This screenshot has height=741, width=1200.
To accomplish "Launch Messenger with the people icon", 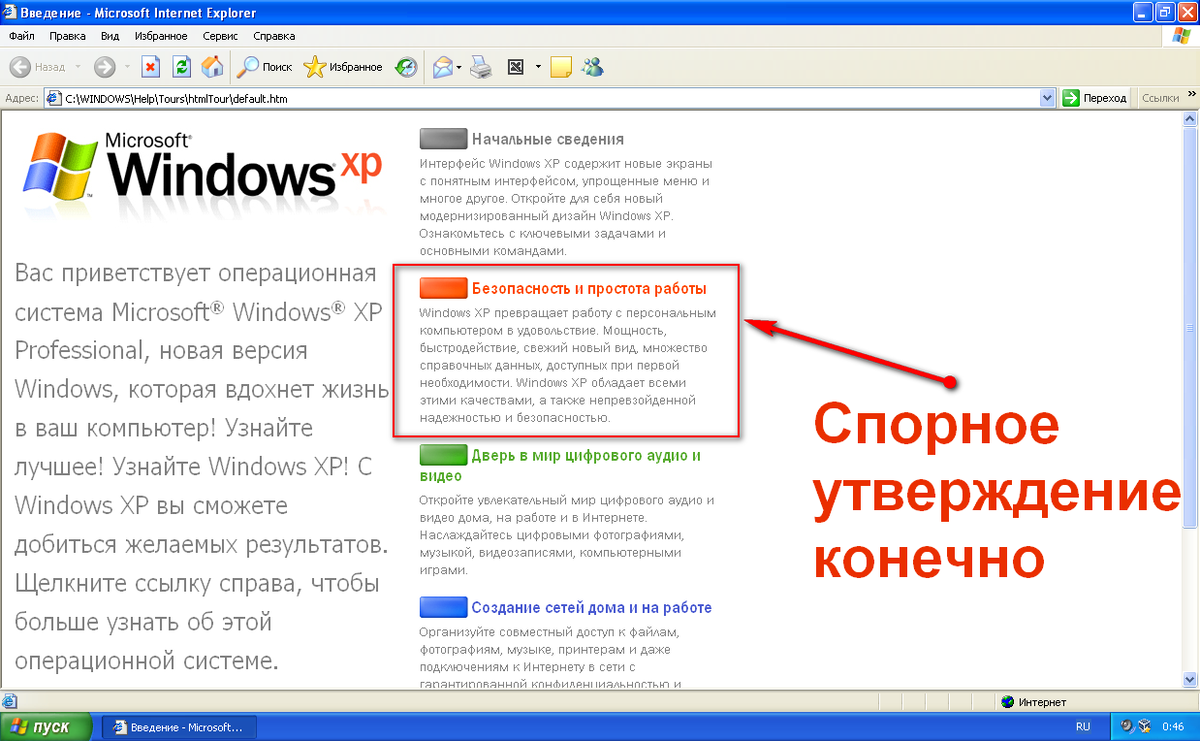I will [x=592, y=67].
